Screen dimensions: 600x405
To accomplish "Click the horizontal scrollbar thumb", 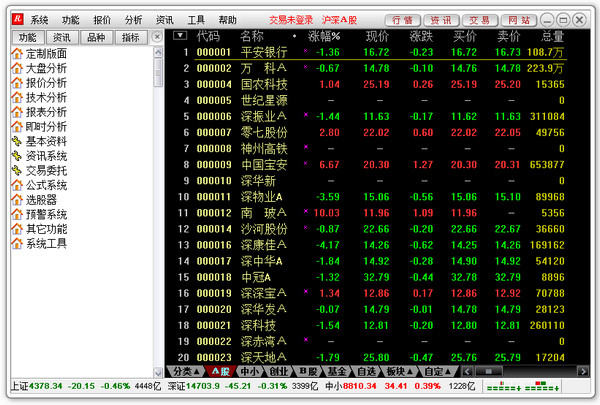I will 489,371.
